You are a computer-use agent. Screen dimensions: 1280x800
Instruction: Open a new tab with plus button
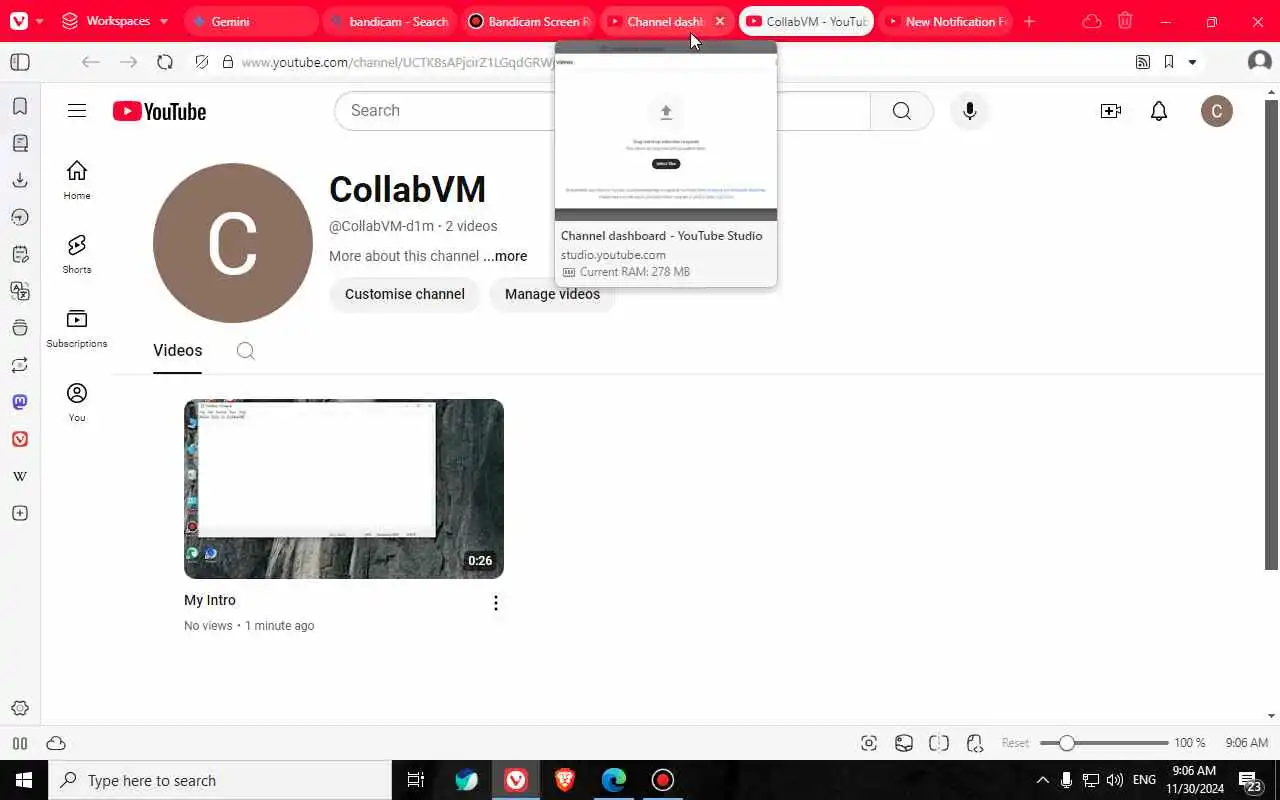point(1029,21)
